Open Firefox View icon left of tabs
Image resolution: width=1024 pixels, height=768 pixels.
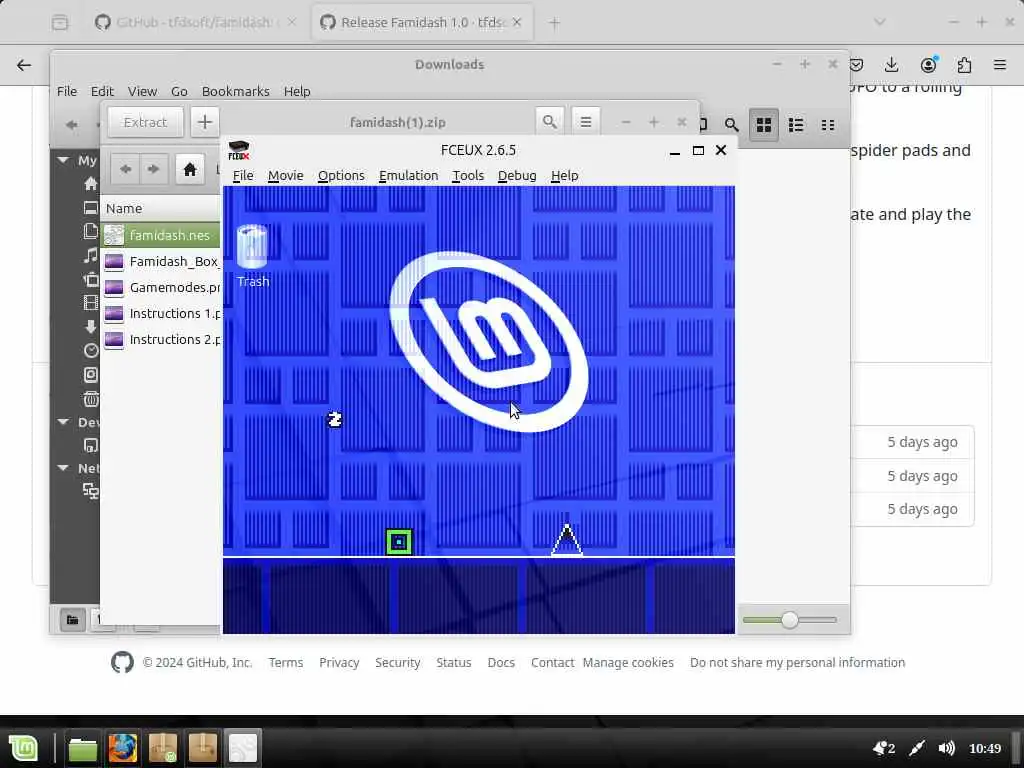click(59, 23)
